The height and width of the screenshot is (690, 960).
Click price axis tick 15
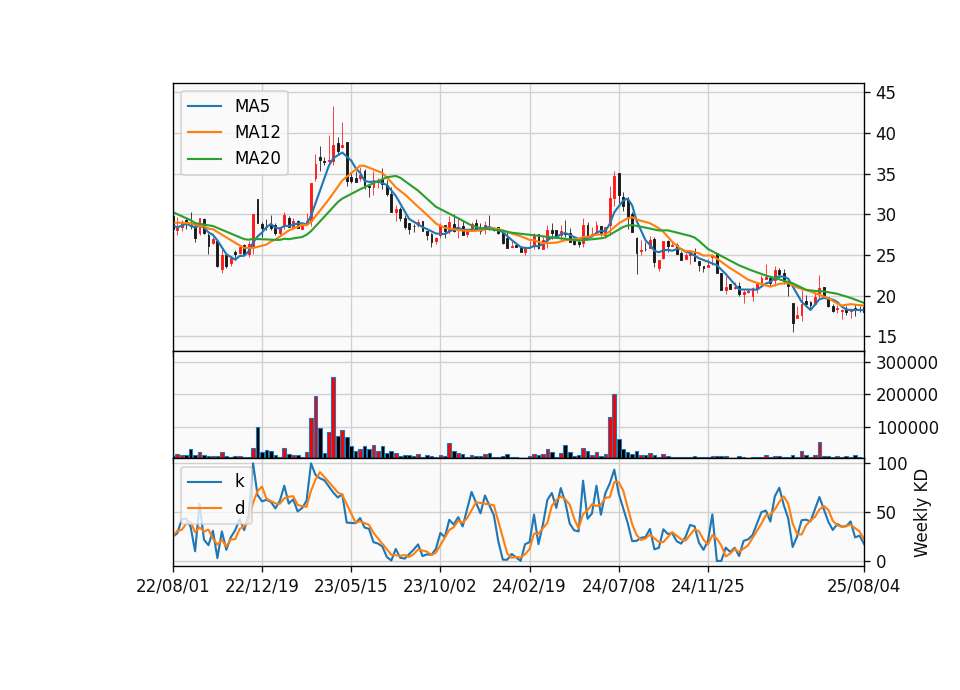[885, 337]
